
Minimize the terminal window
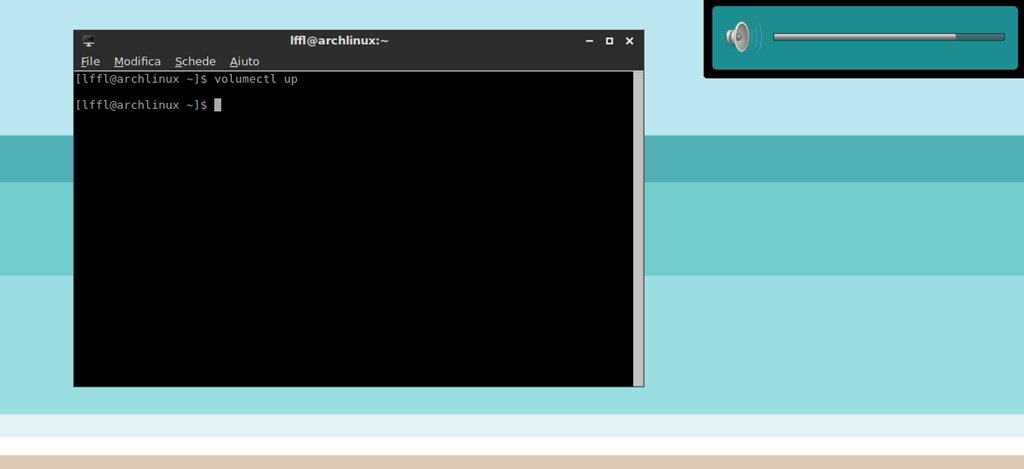[x=589, y=41]
